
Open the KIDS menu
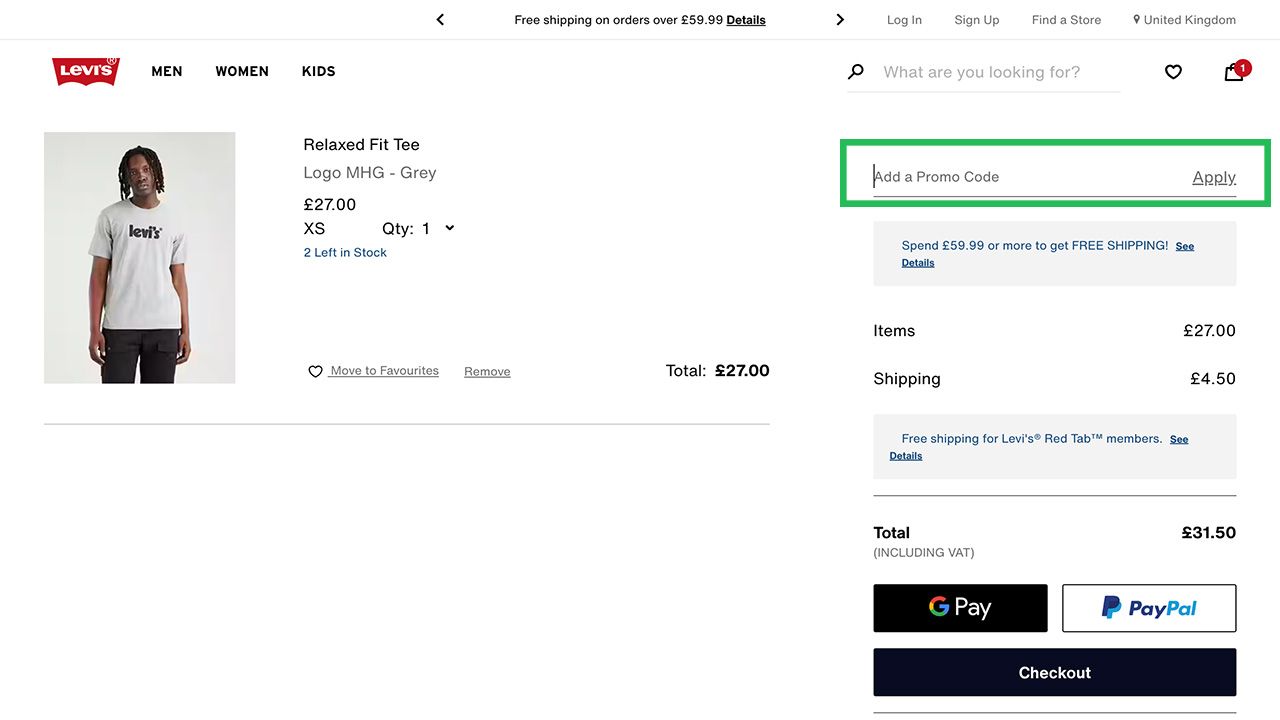tap(318, 71)
